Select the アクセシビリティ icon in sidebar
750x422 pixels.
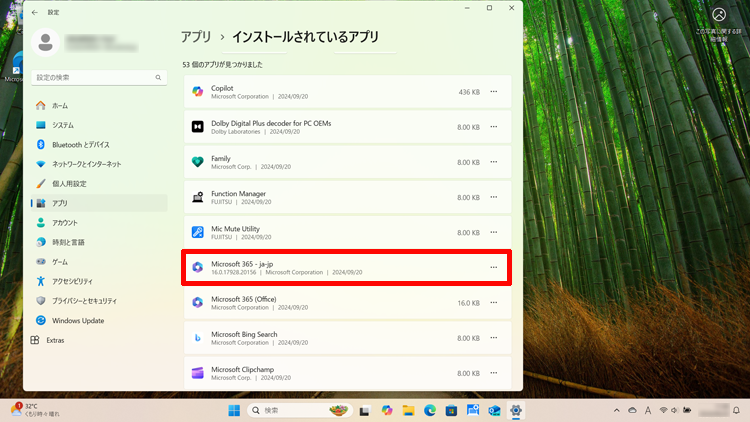(41, 281)
